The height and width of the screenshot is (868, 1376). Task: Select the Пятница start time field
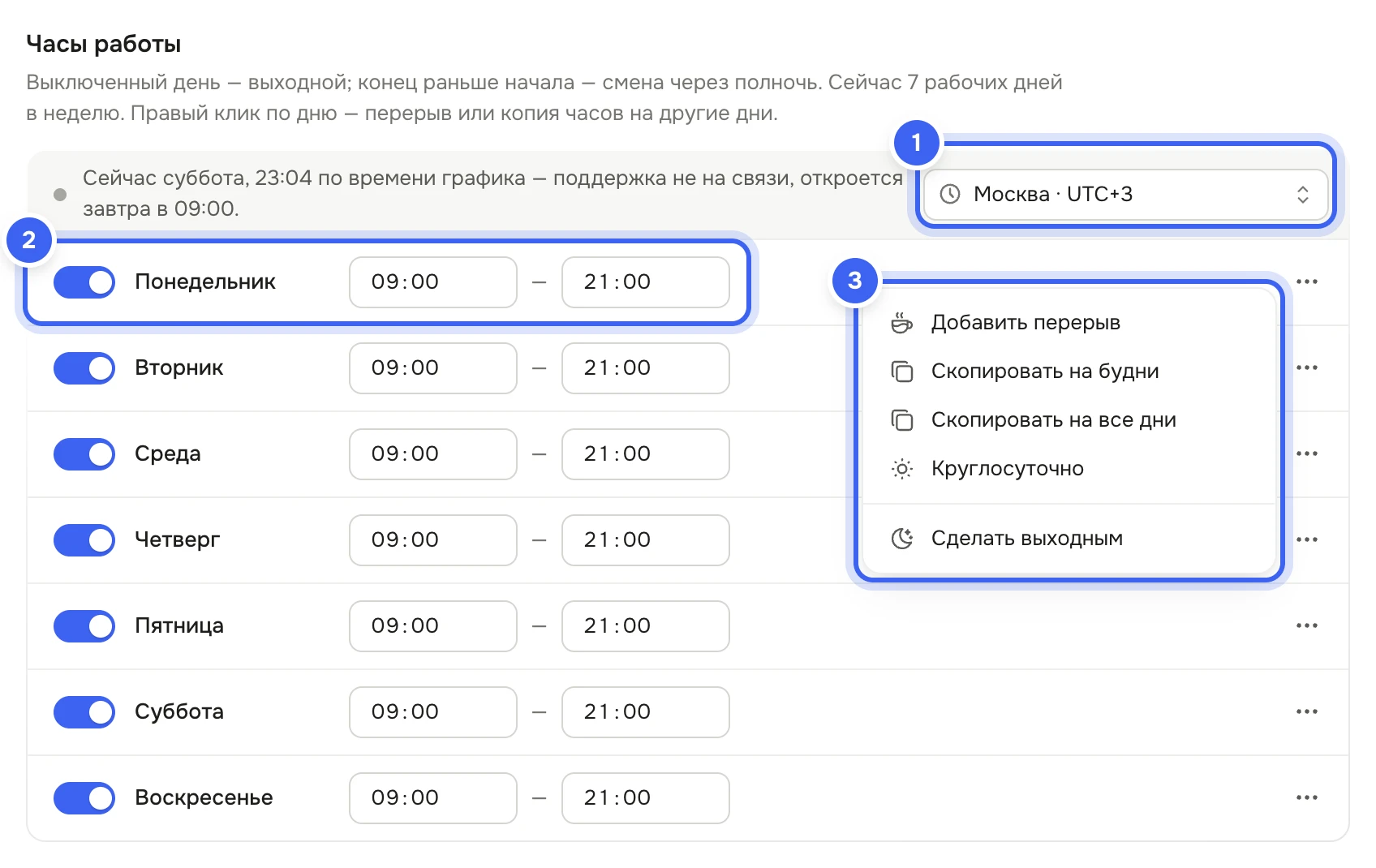pos(433,626)
